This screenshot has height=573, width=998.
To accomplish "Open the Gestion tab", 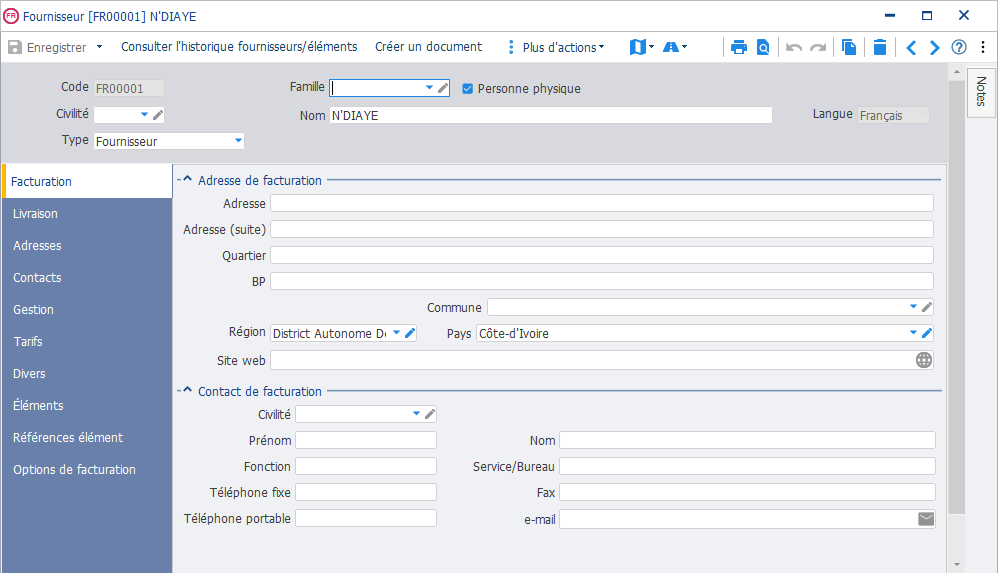I will click(87, 309).
